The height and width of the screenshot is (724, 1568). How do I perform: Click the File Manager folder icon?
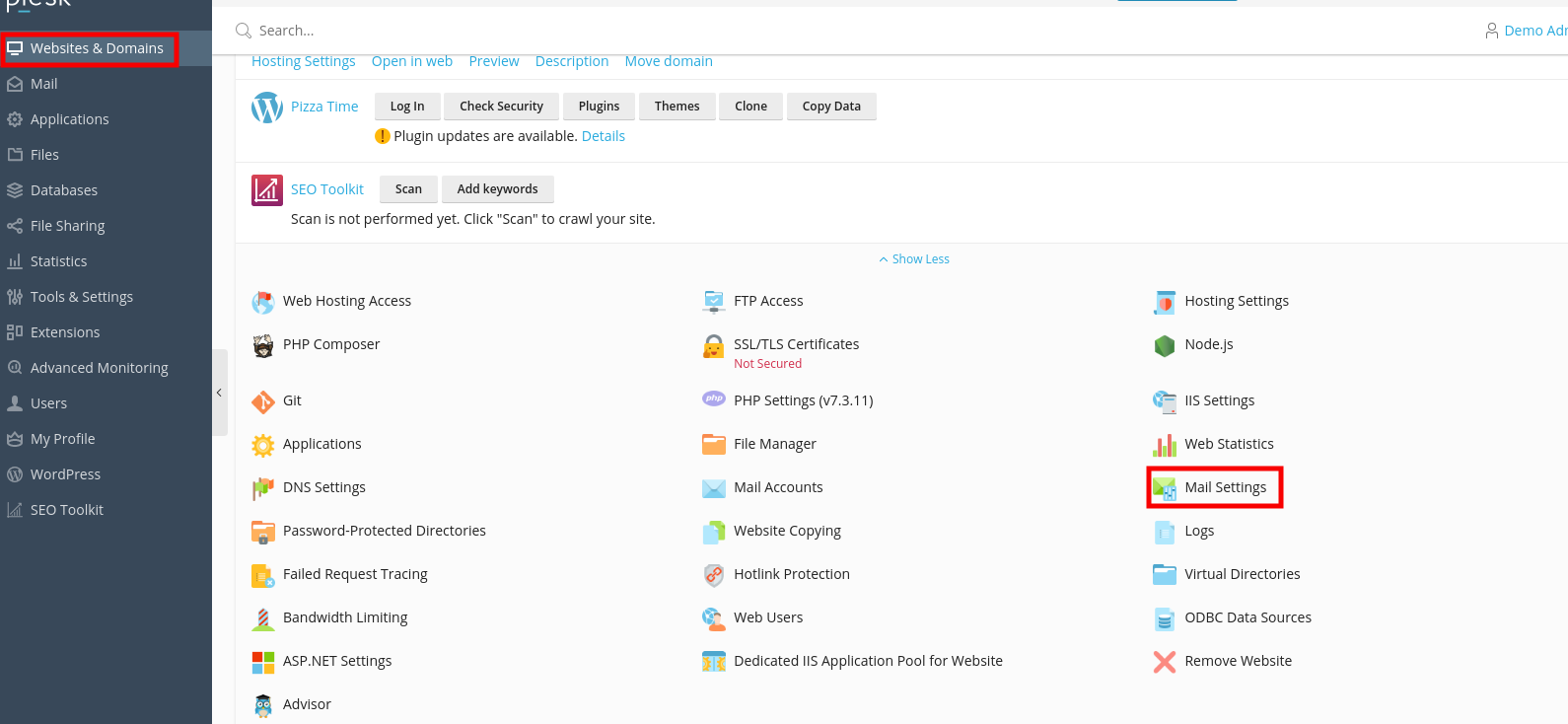[714, 445]
